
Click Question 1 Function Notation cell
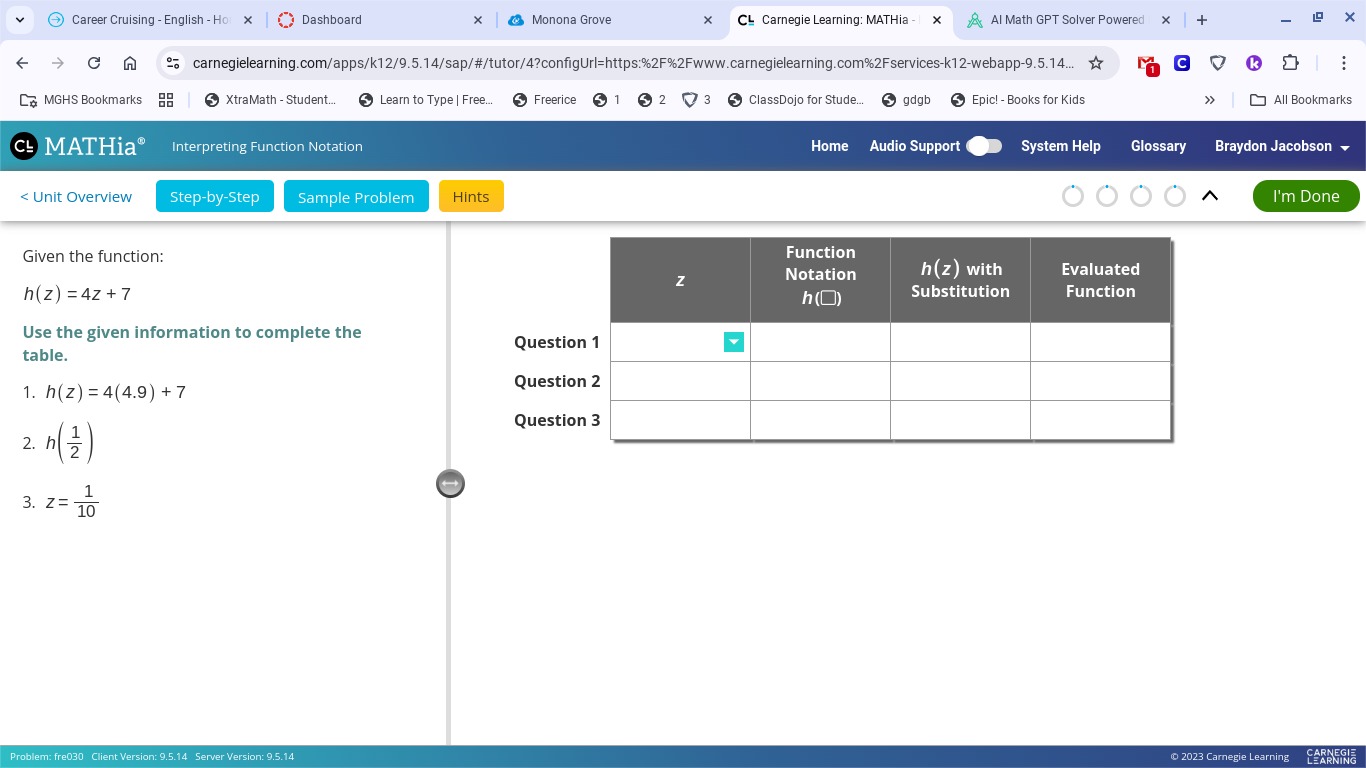[820, 342]
